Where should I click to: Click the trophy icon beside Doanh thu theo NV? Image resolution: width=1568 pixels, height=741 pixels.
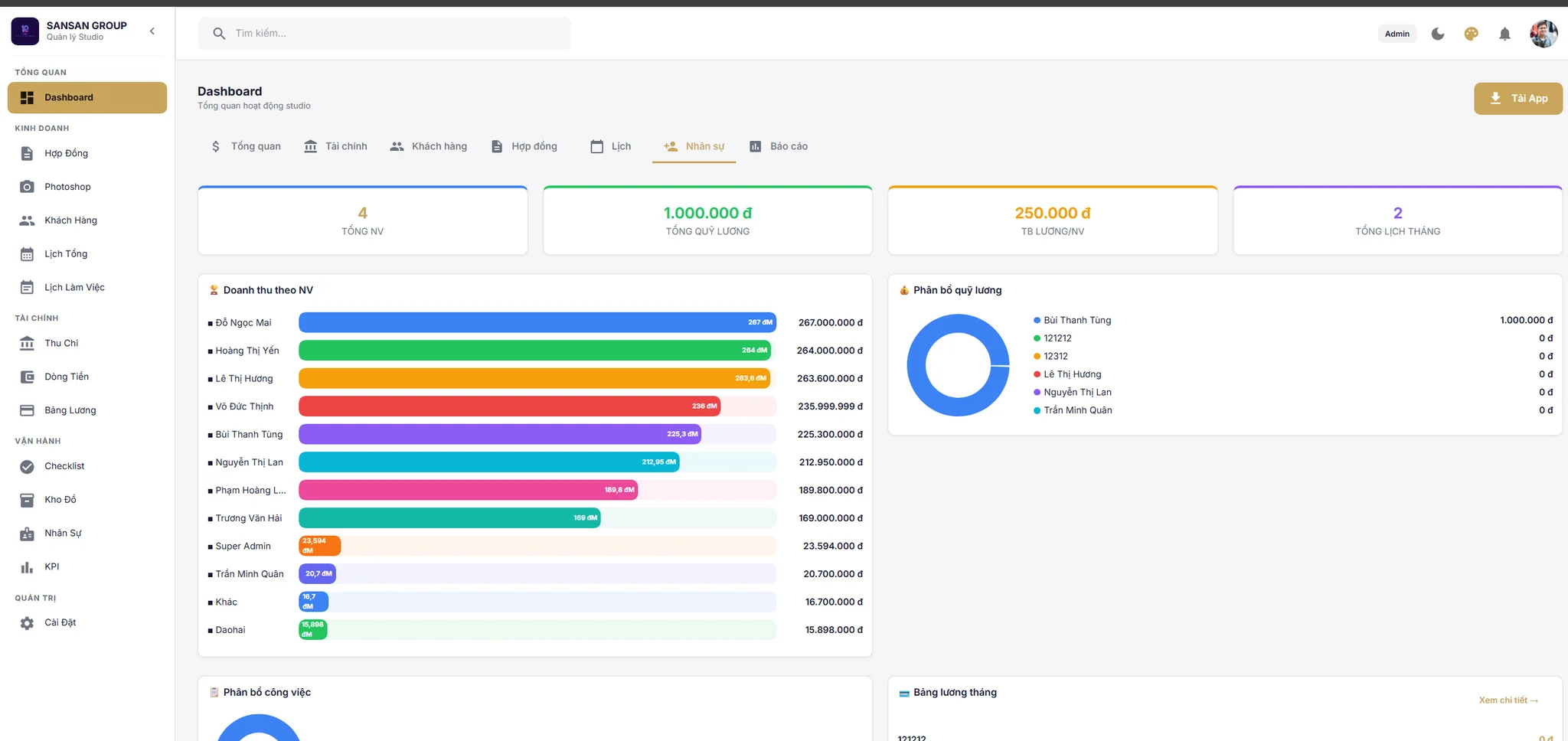coord(214,290)
